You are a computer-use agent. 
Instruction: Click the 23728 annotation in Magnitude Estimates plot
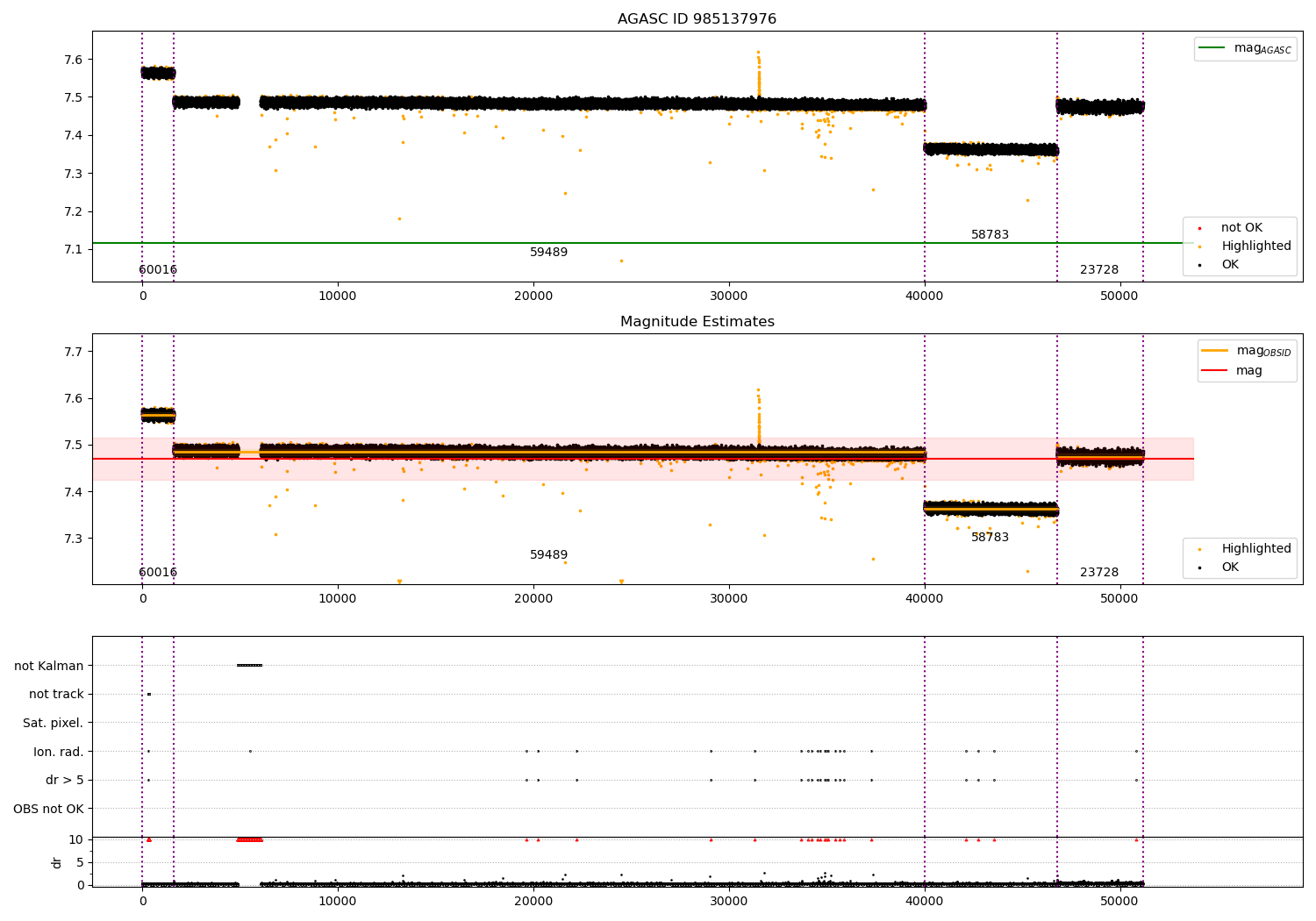1099,573
